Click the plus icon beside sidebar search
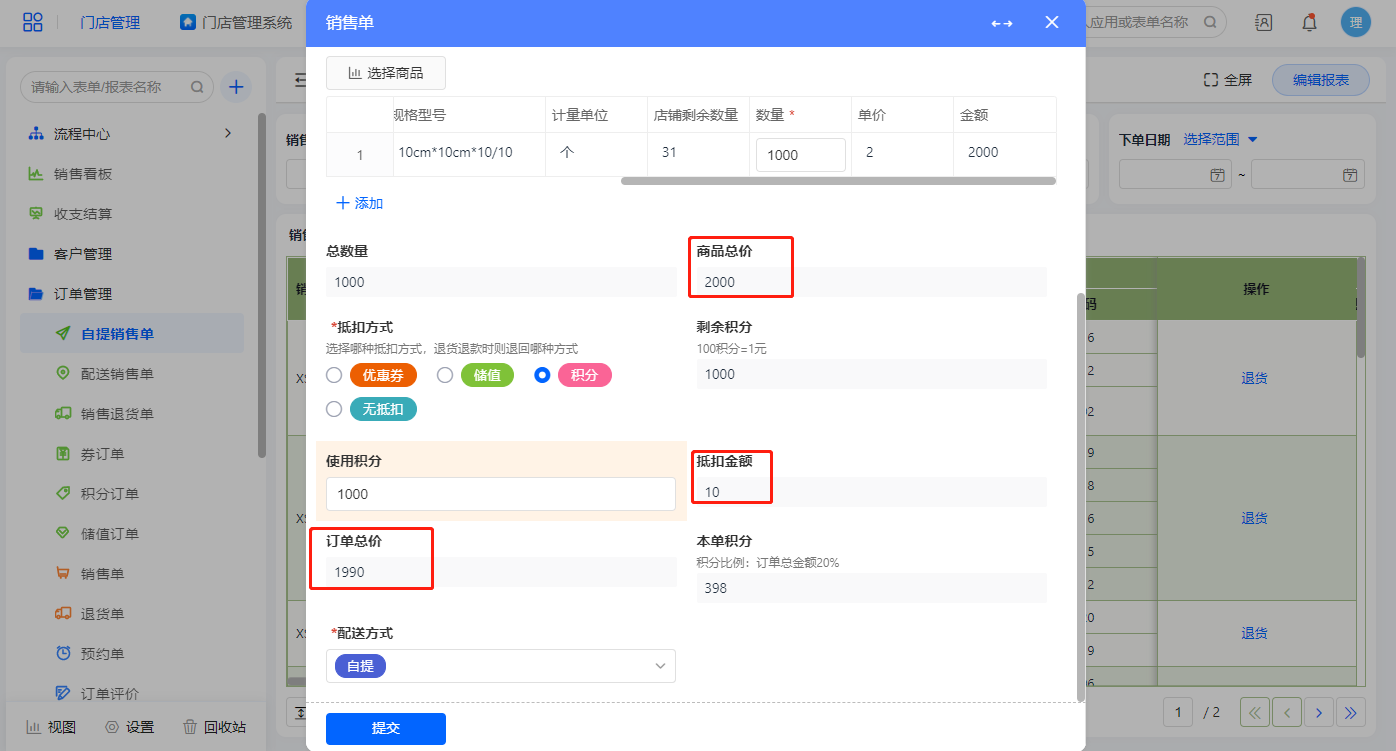The height and width of the screenshot is (751, 1396). click(x=235, y=87)
